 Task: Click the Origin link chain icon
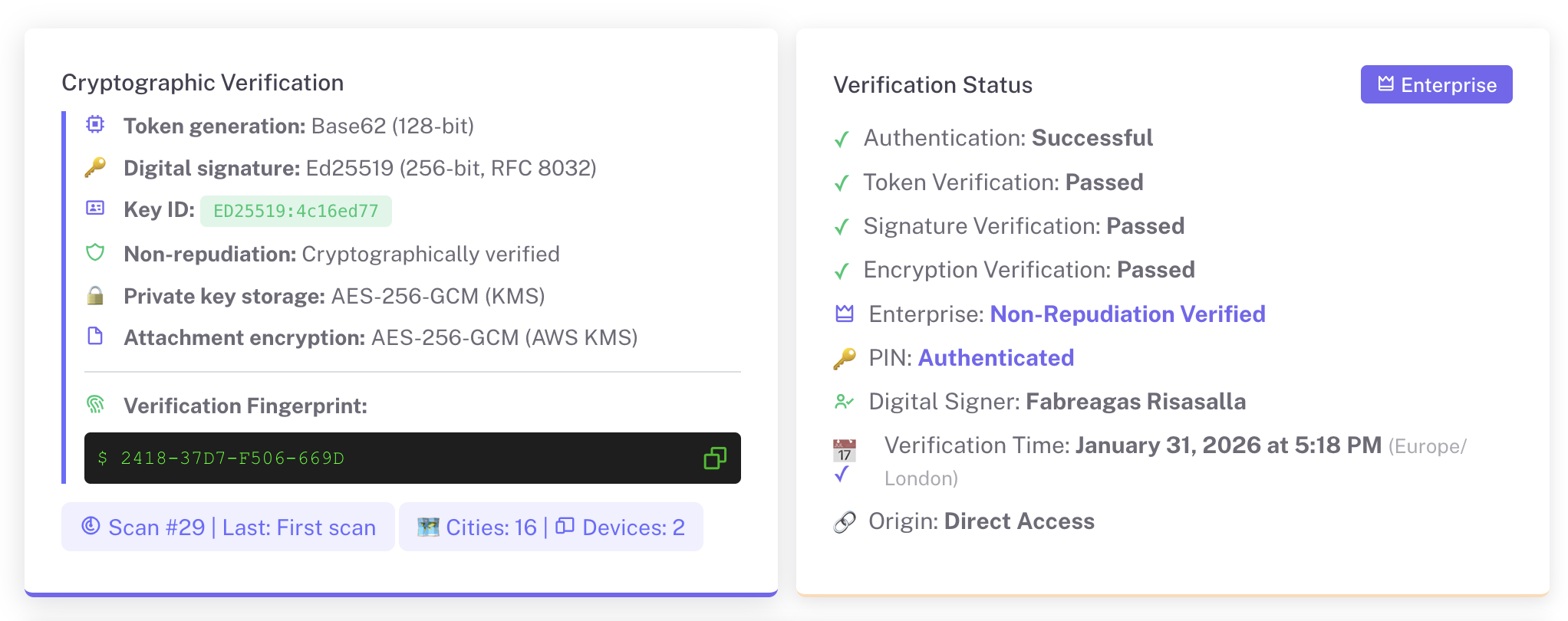pos(844,522)
